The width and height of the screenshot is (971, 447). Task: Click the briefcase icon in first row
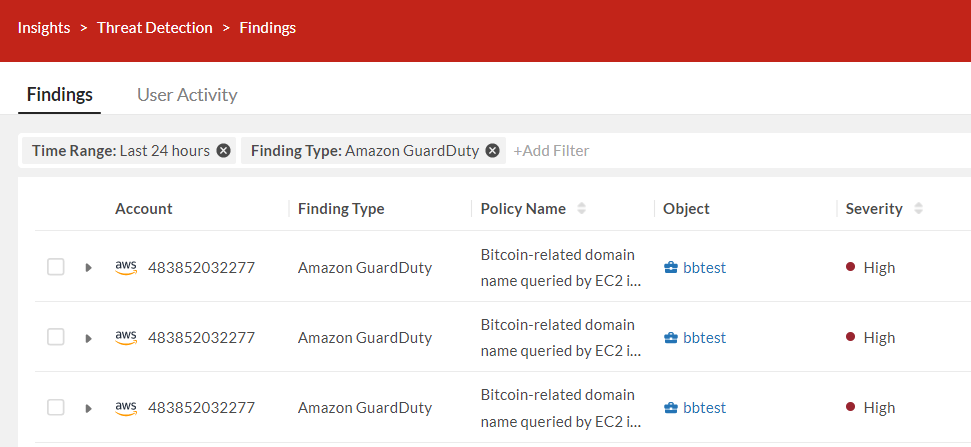(671, 268)
